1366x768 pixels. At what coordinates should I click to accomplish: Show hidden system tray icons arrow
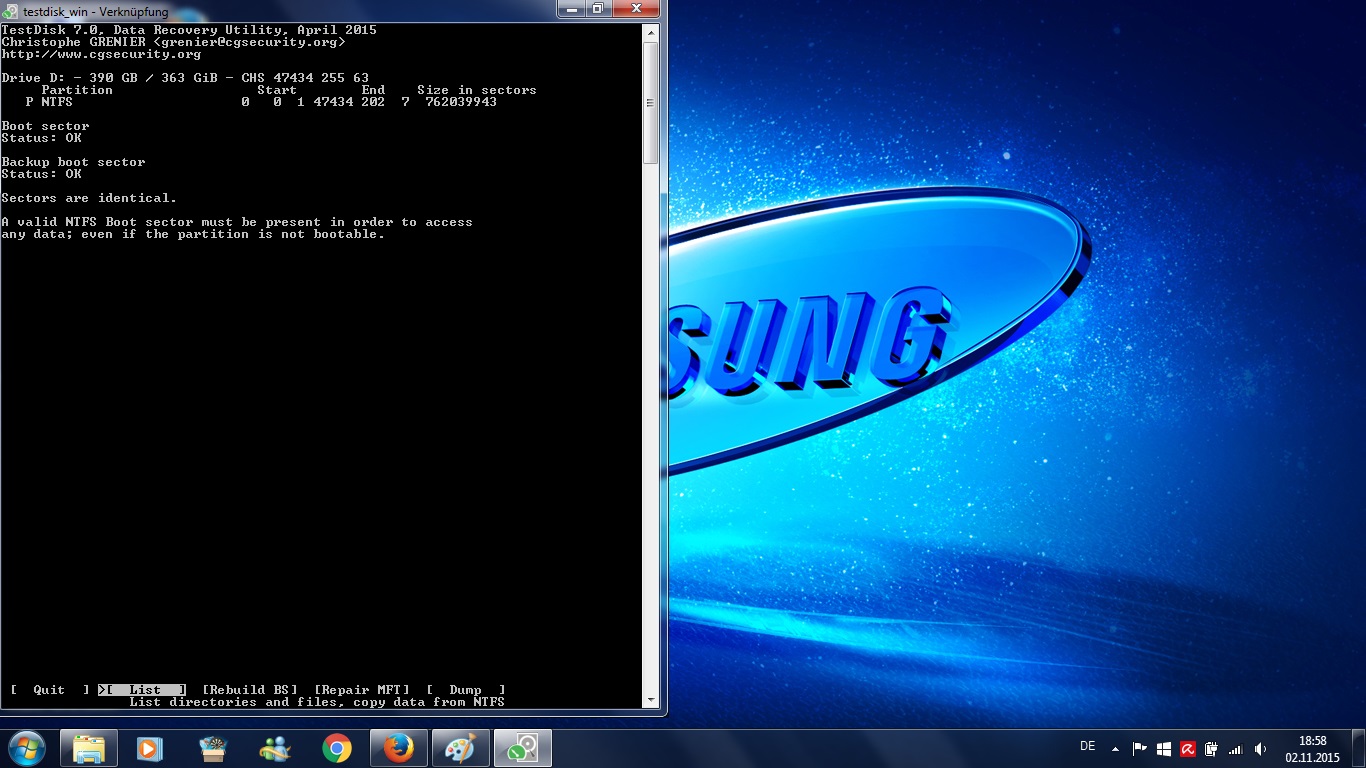1116,749
